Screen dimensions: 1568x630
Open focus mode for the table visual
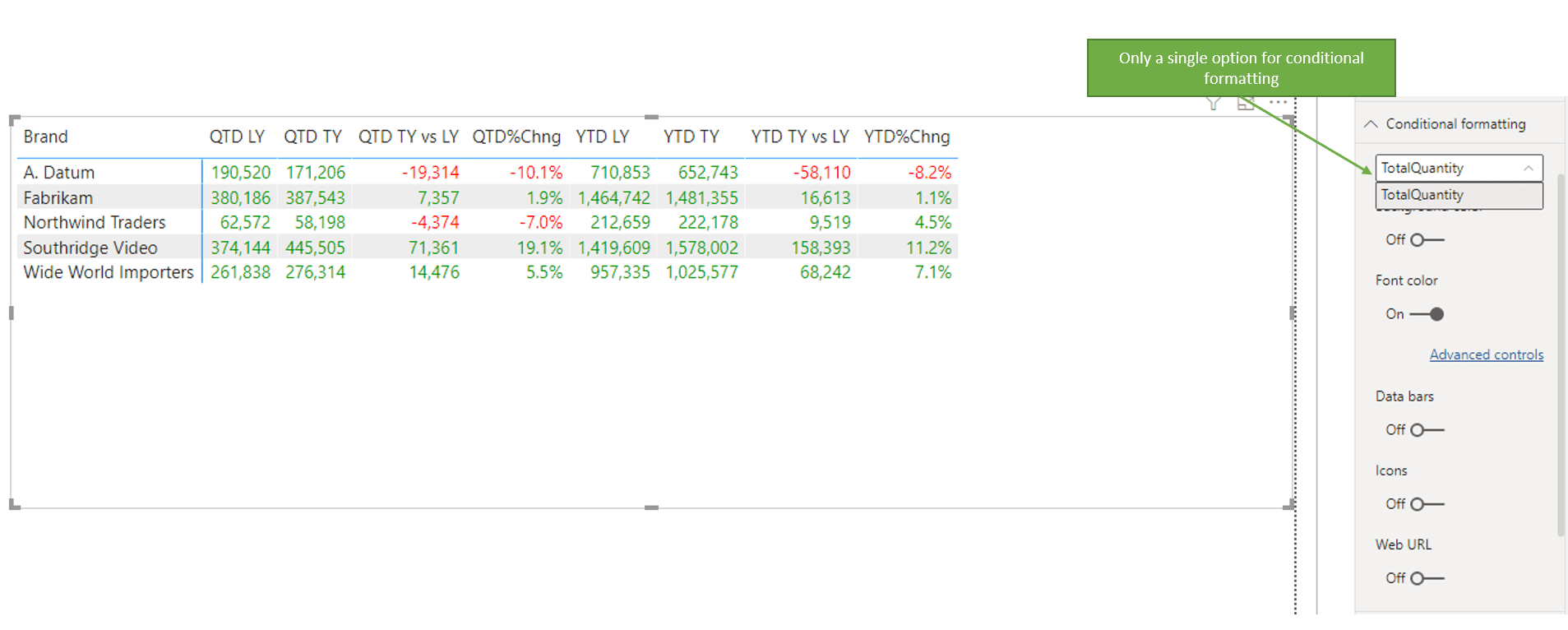pyautogui.click(x=1246, y=104)
